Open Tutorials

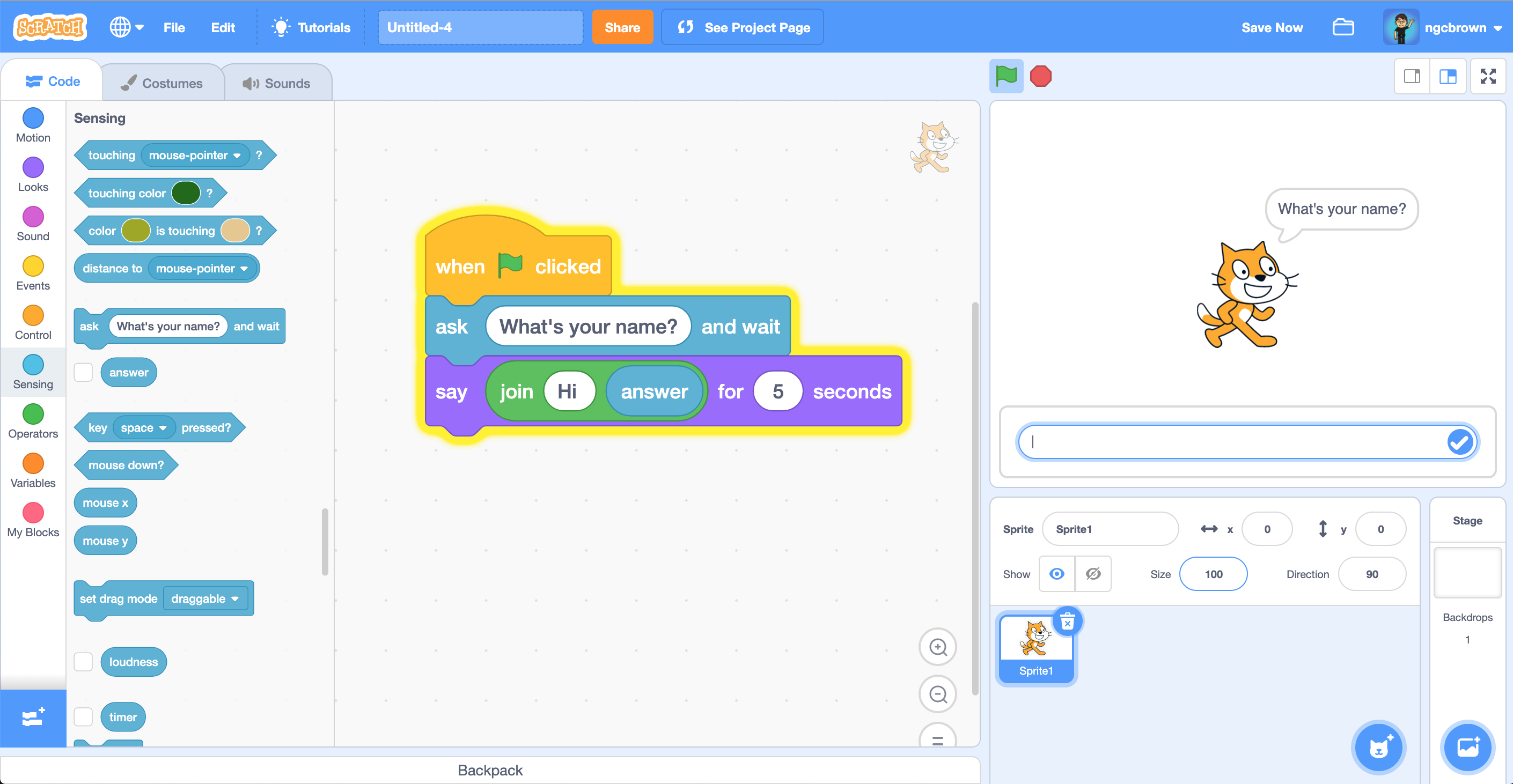[x=311, y=27]
